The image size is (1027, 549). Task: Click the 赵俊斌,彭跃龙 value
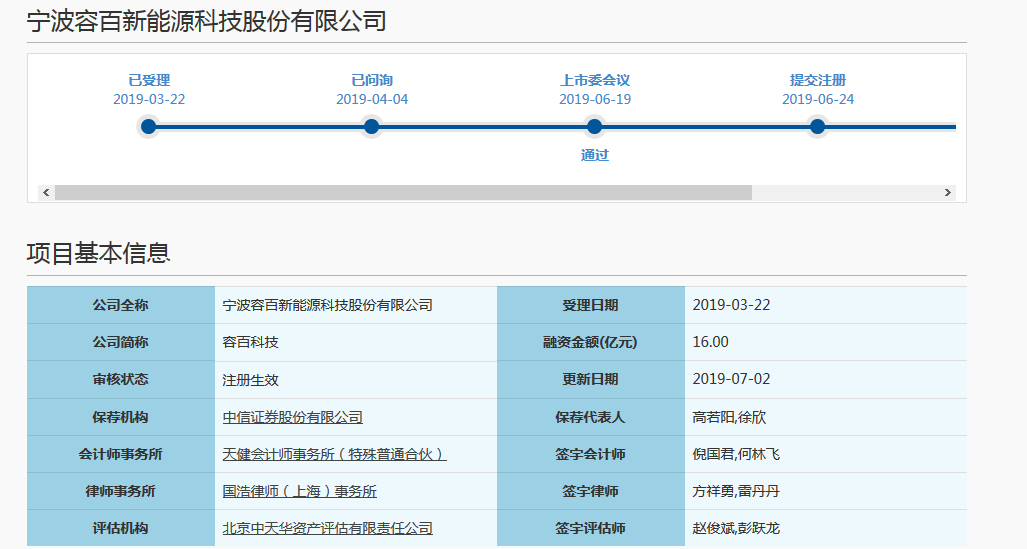pos(736,528)
